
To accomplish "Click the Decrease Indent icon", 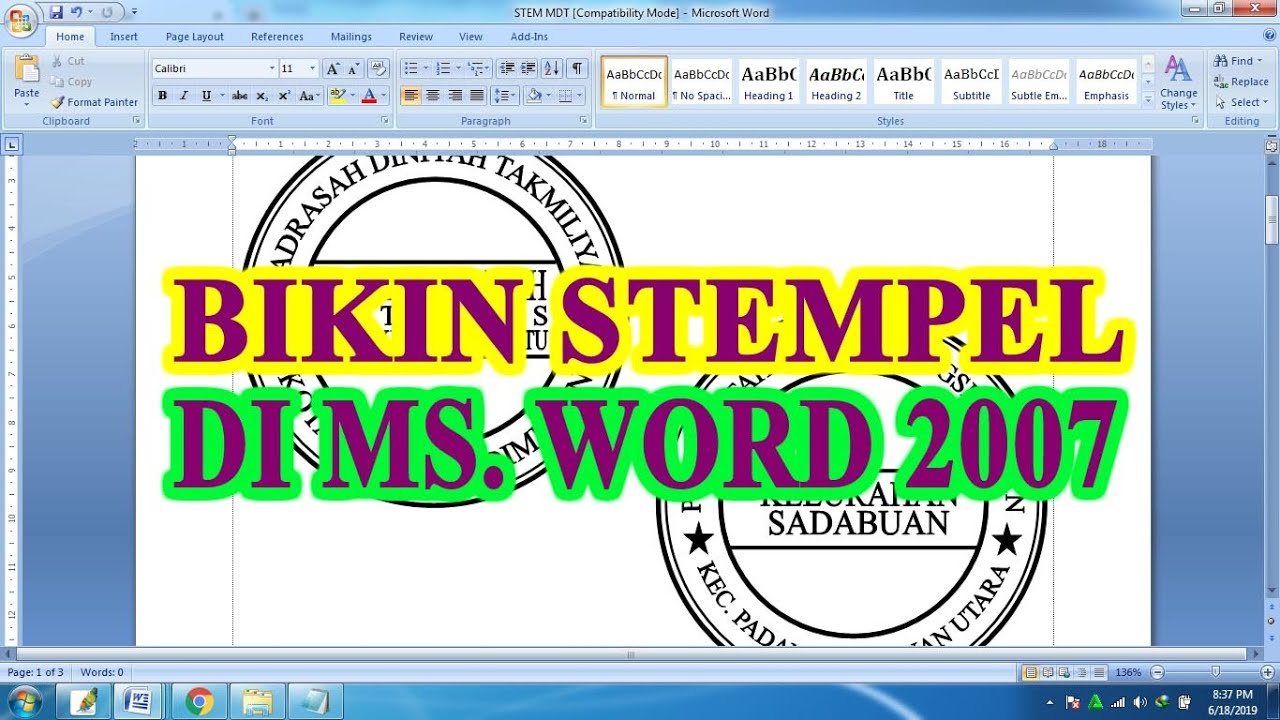I will point(506,69).
